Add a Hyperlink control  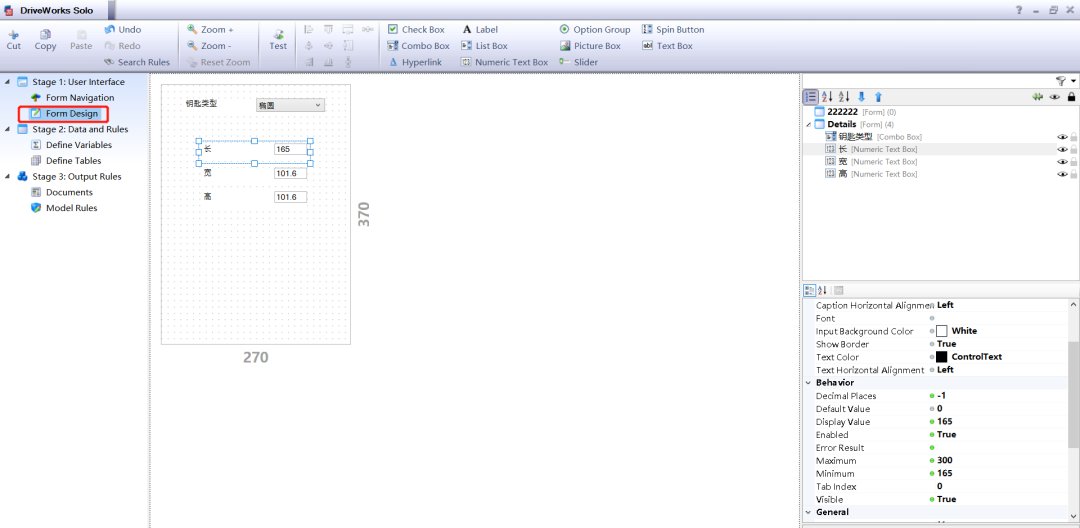417,62
